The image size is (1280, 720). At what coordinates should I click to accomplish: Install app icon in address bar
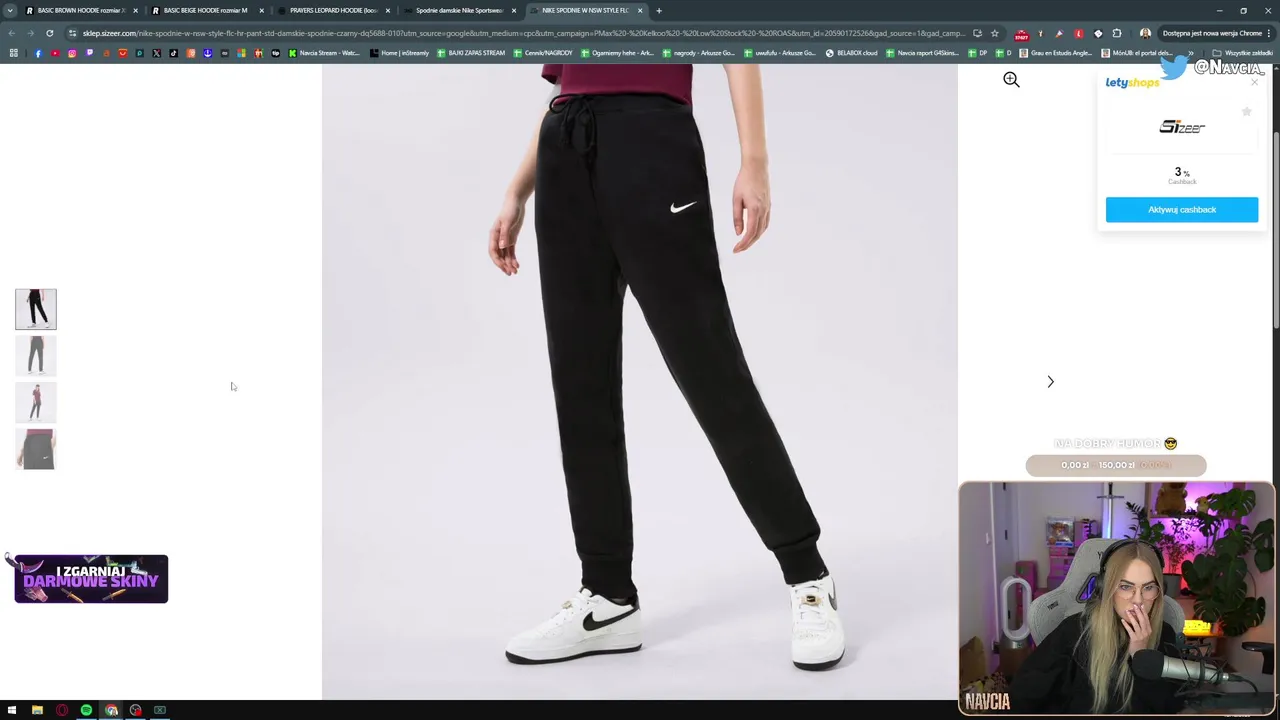(x=977, y=33)
